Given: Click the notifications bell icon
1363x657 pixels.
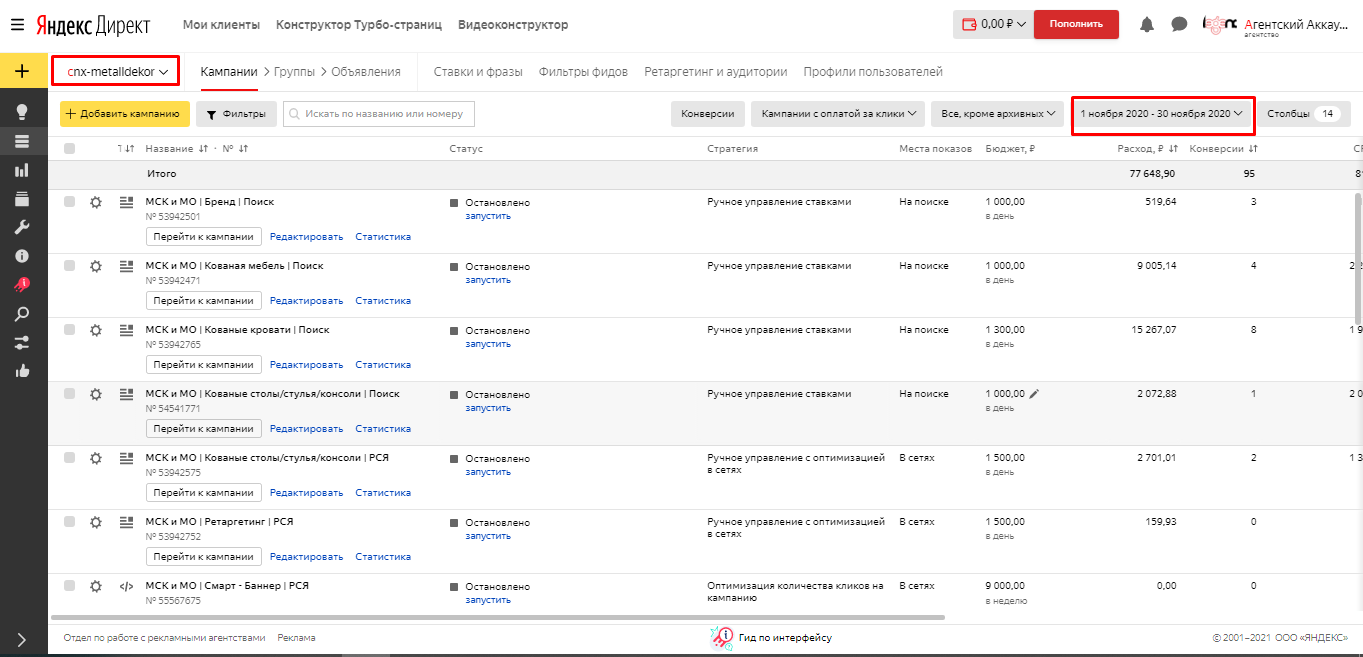Looking at the screenshot, I should click(x=1147, y=24).
